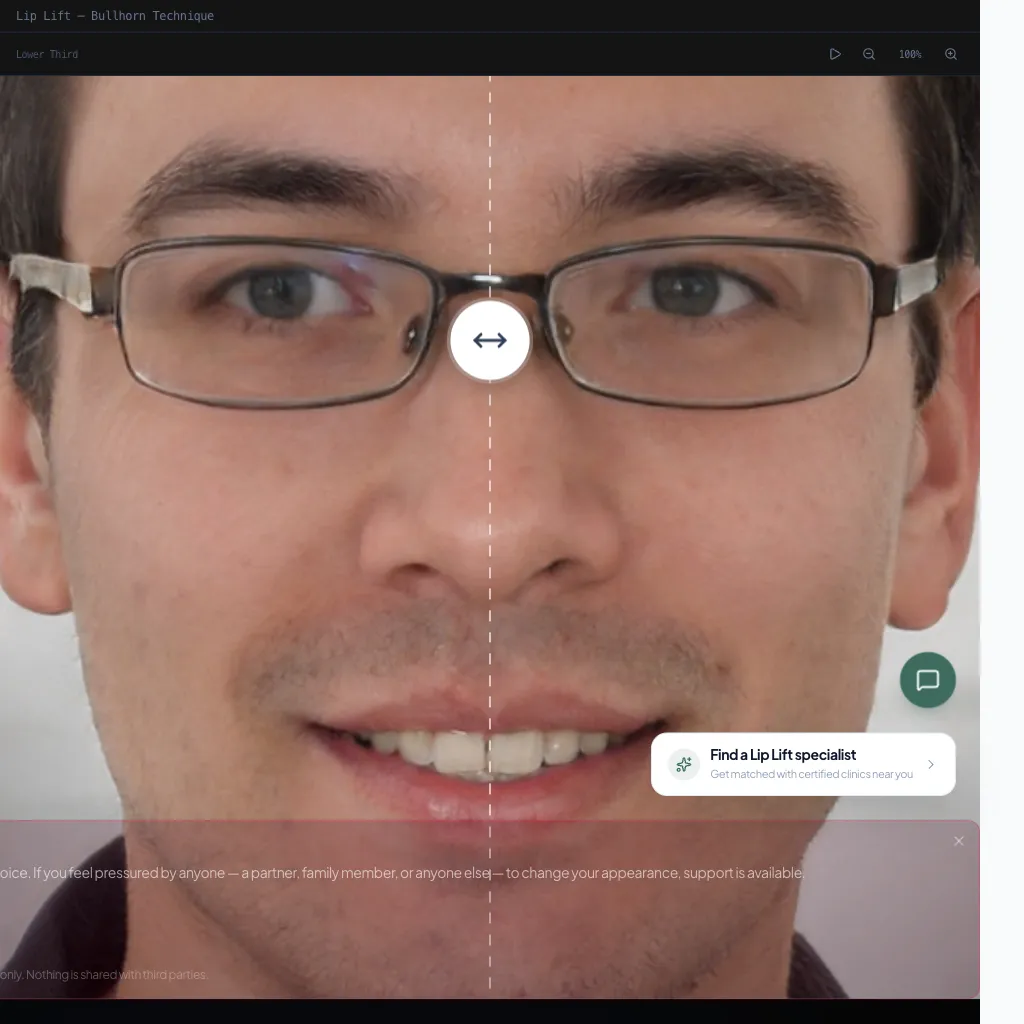
Task: Click the zoom out magnifier icon
Action: tap(869, 54)
